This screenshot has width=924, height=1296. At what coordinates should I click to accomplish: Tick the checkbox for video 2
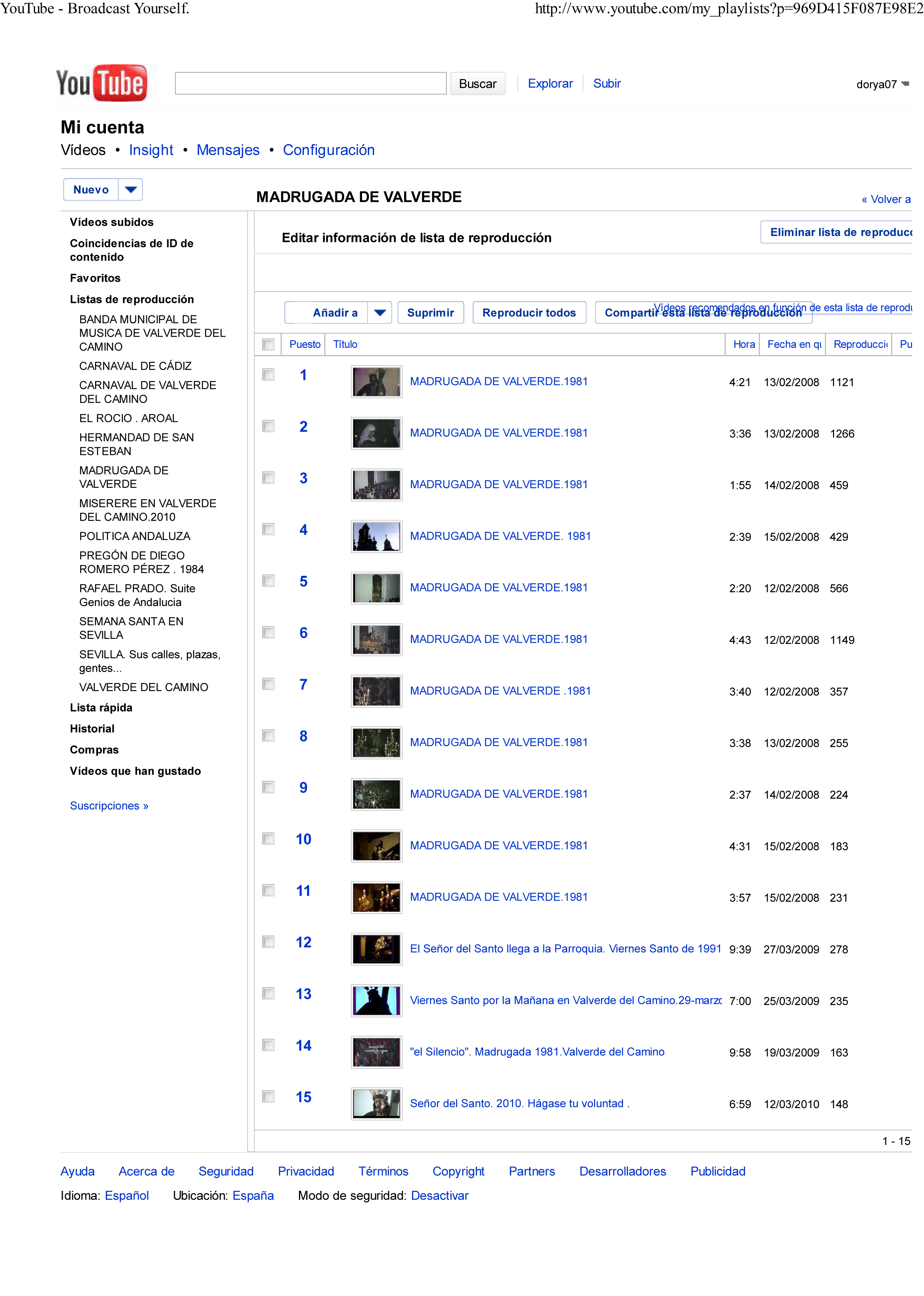point(268,426)
